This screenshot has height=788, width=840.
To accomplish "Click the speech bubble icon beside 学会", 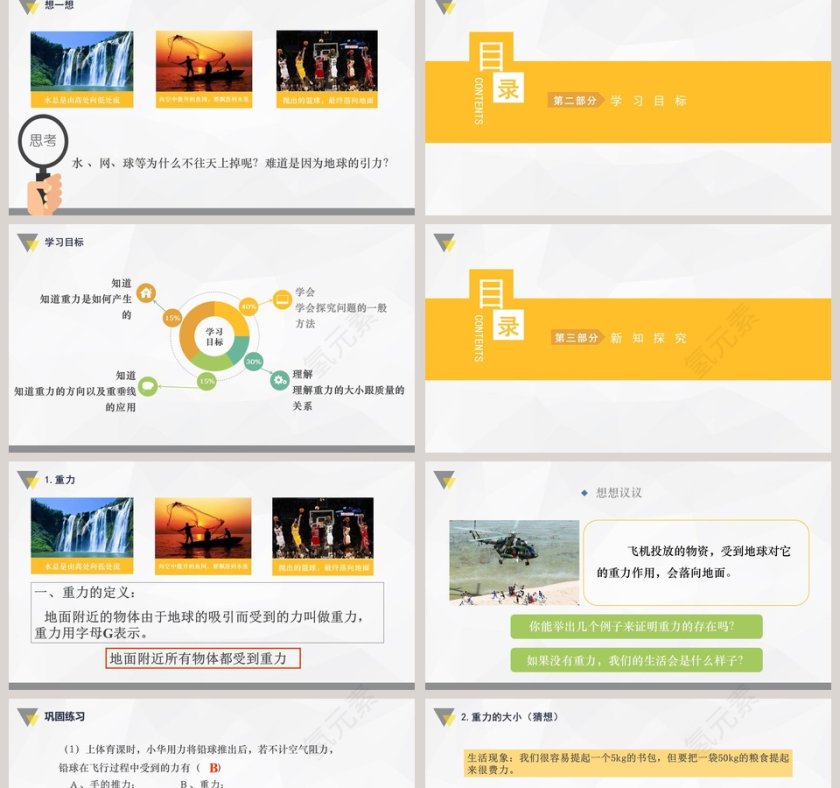I will coord(281,299).
